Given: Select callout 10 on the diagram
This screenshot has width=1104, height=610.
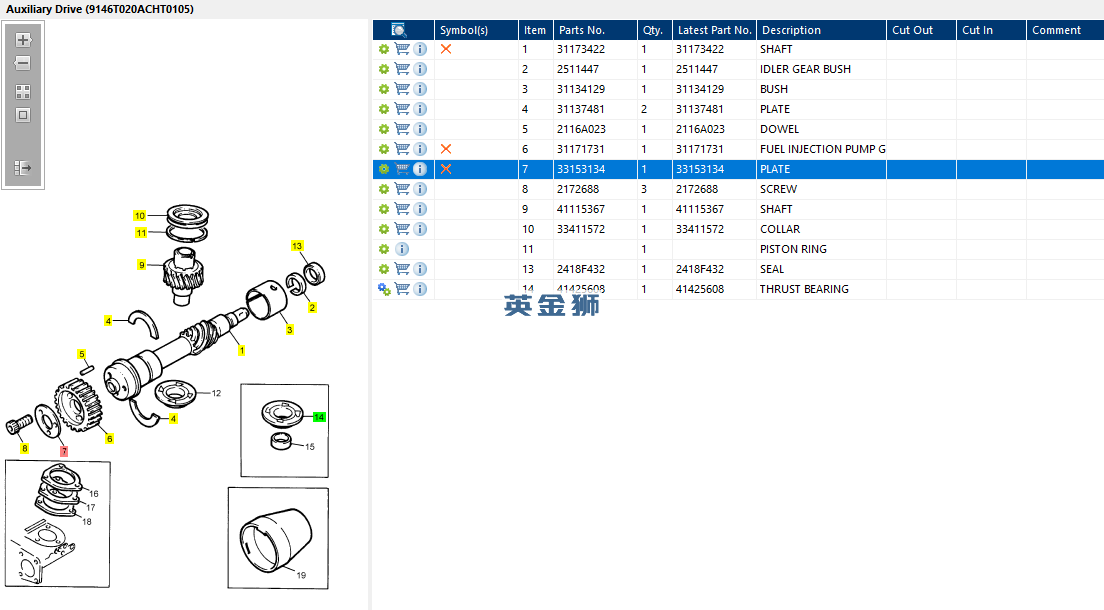Looking at the screenshot, I should [x=139, y=216].
